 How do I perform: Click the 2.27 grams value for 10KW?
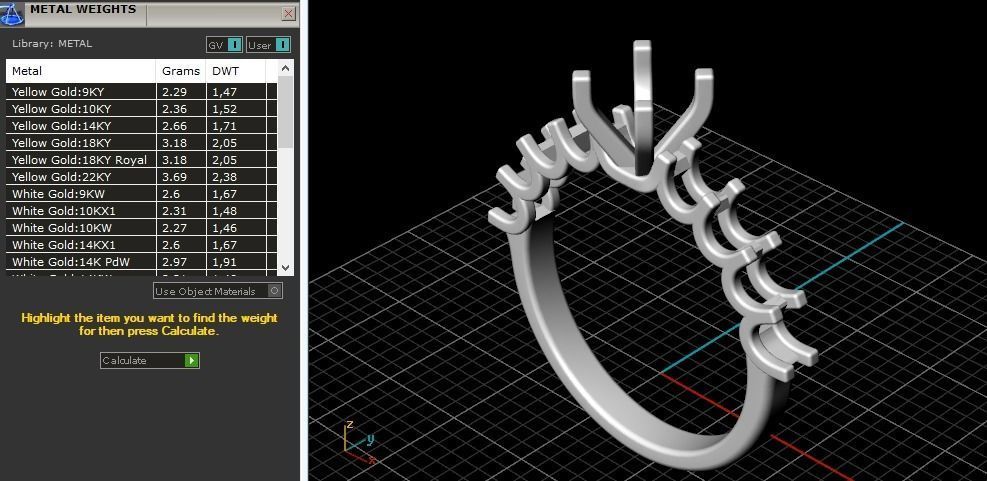tap(174, 228)
